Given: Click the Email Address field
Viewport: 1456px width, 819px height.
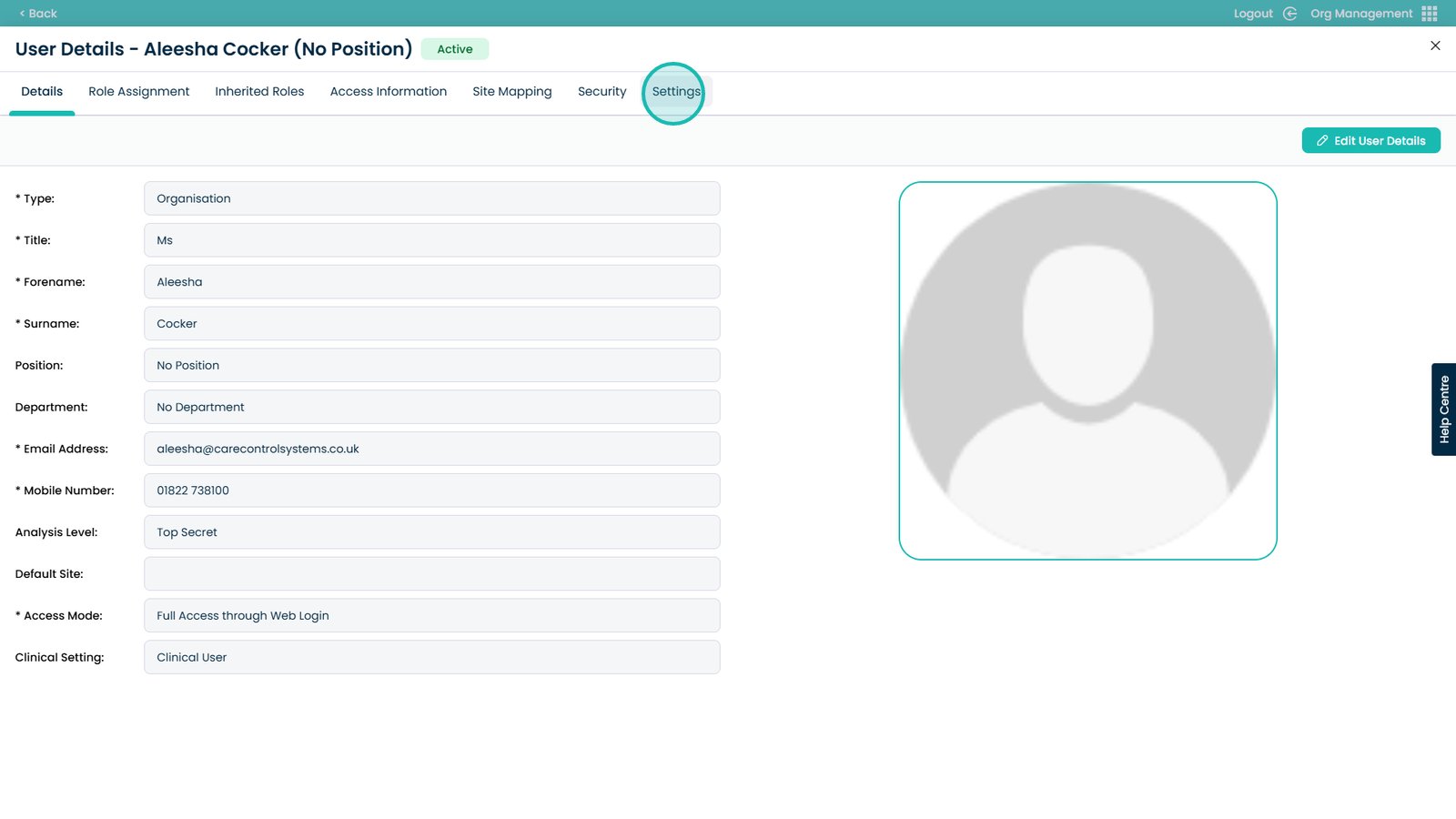Looking at the screenshot, I should coord(431,449).
